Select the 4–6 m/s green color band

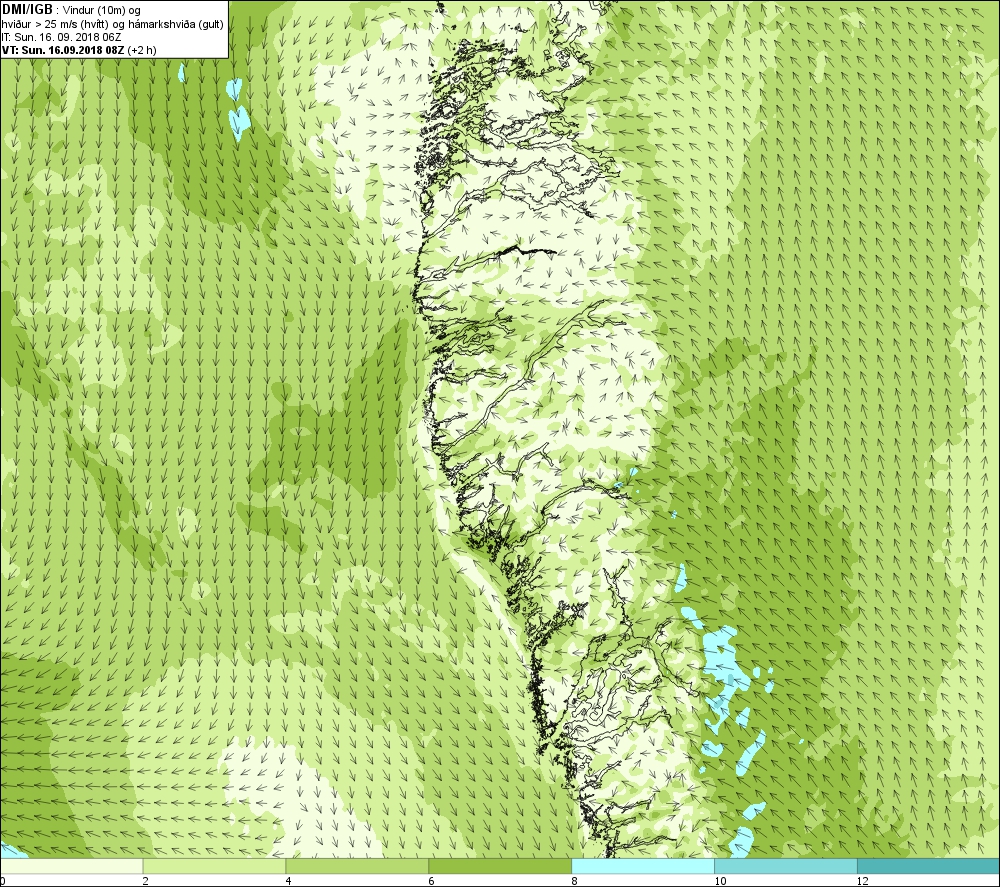[x=357, y=866]
